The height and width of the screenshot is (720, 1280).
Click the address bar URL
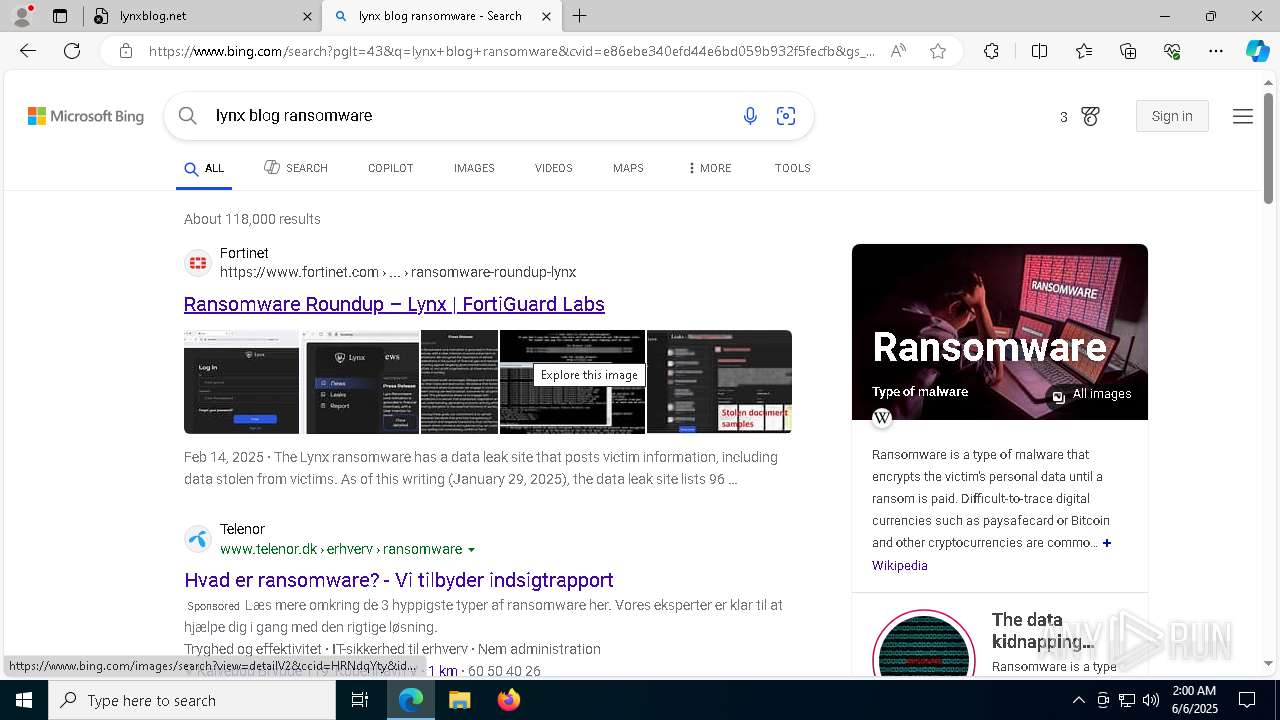click(512, 51)
